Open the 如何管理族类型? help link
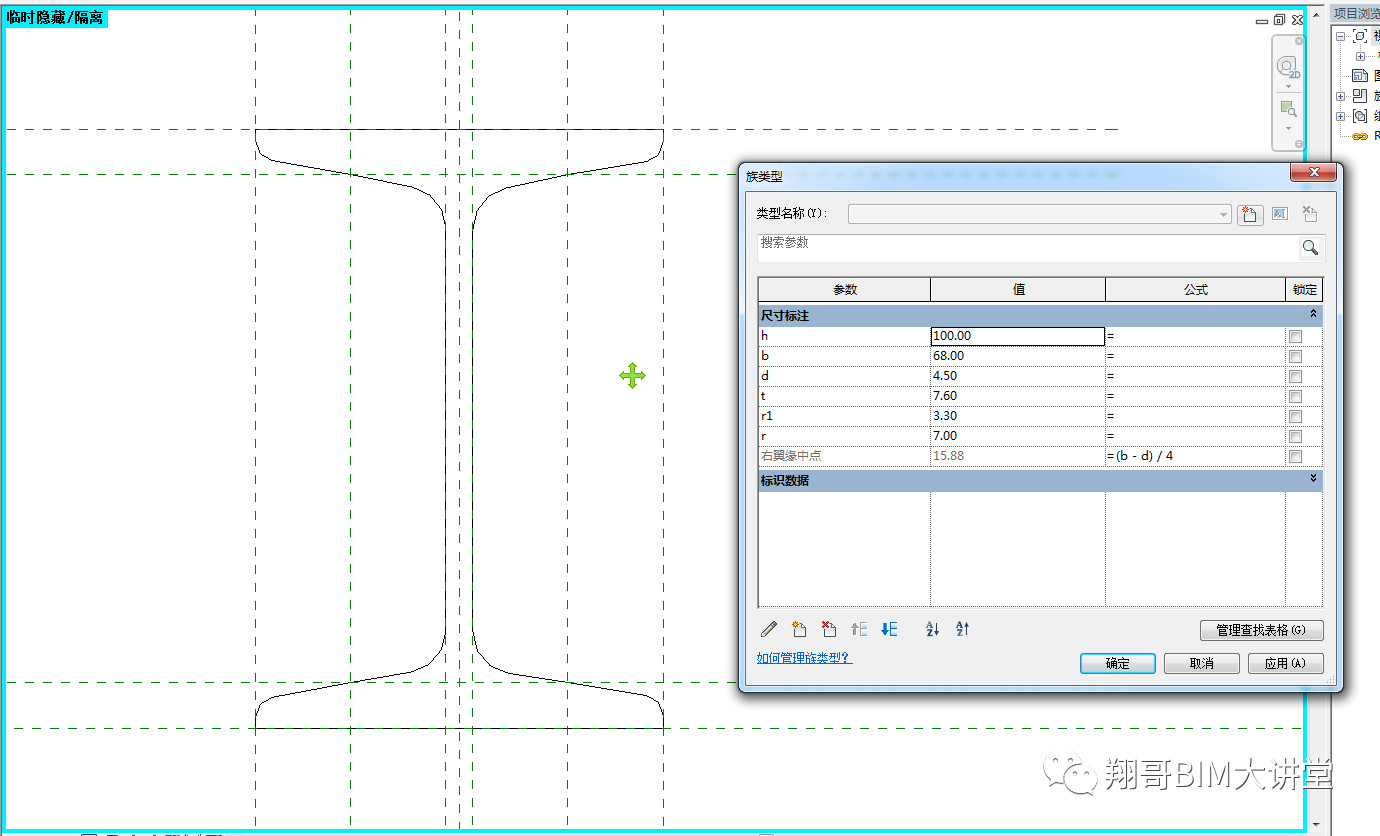 pyautogui.click(x=805, y=658)
